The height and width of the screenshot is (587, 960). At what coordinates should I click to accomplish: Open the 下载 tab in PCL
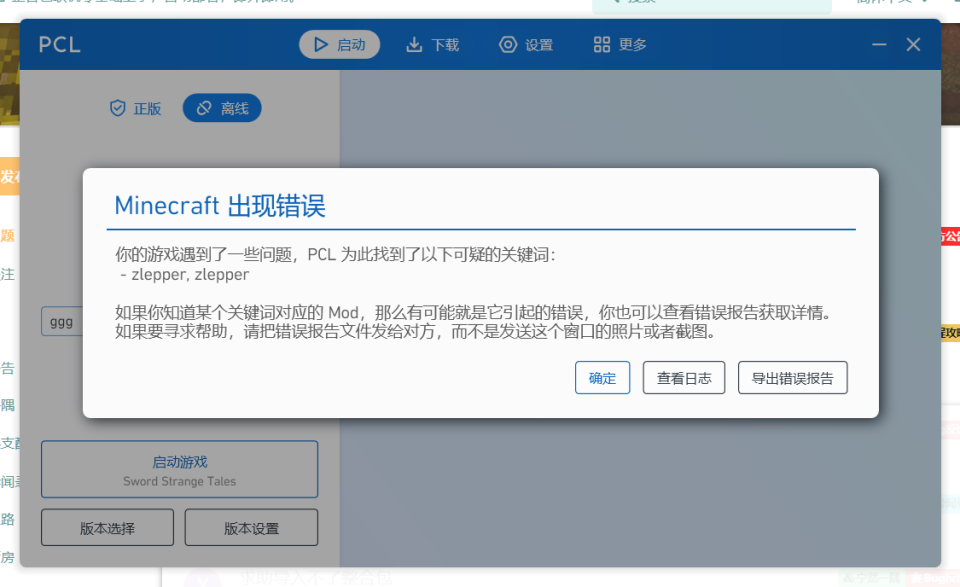click(x=432, y=45)
